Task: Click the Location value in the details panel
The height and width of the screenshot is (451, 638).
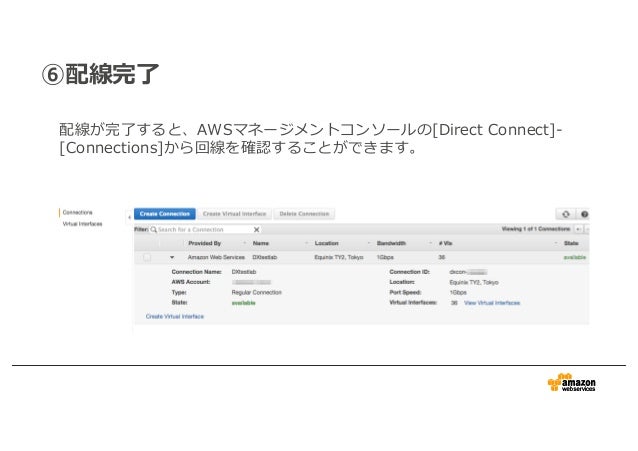Action: click(x=474, y=282)
